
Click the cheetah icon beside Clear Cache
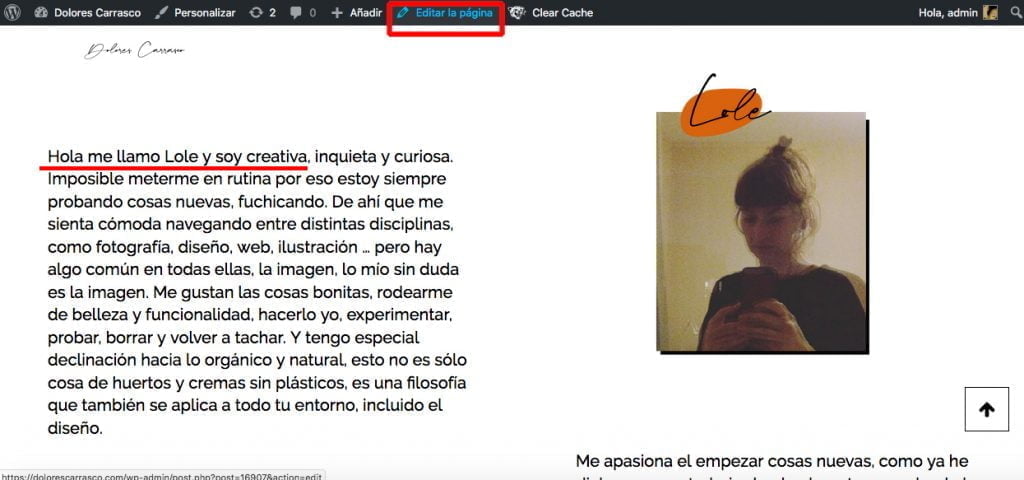click(x=517, y=12)
